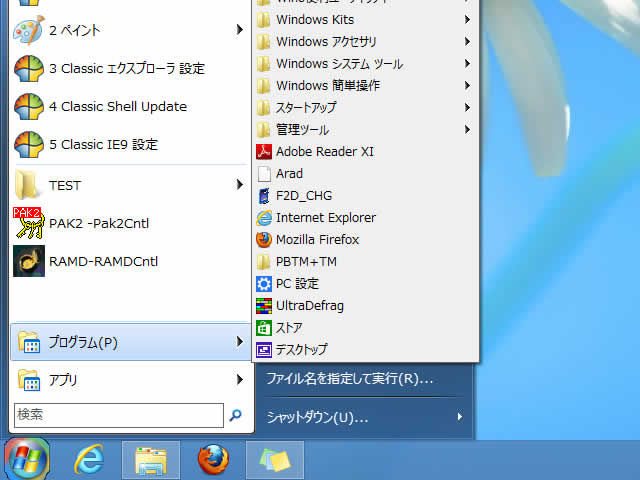Click the 'F2D_CHG' label

point(304,196)
